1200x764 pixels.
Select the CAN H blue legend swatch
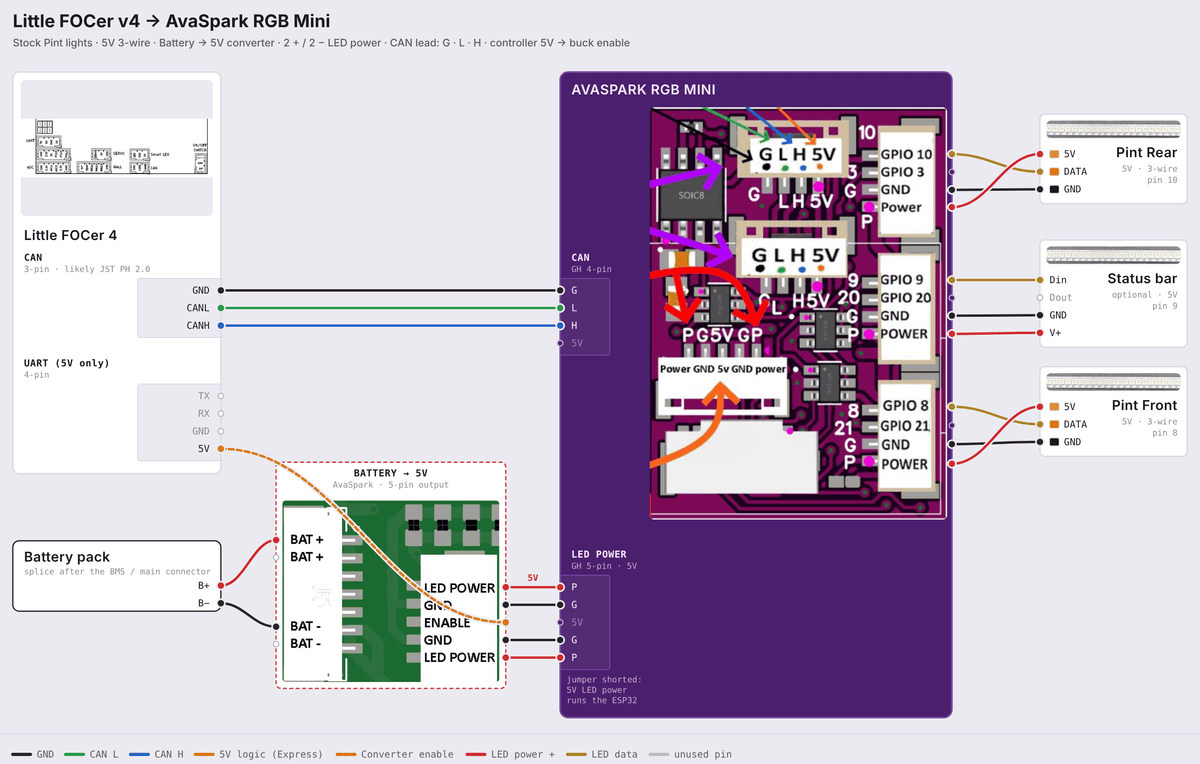point(139,754)
